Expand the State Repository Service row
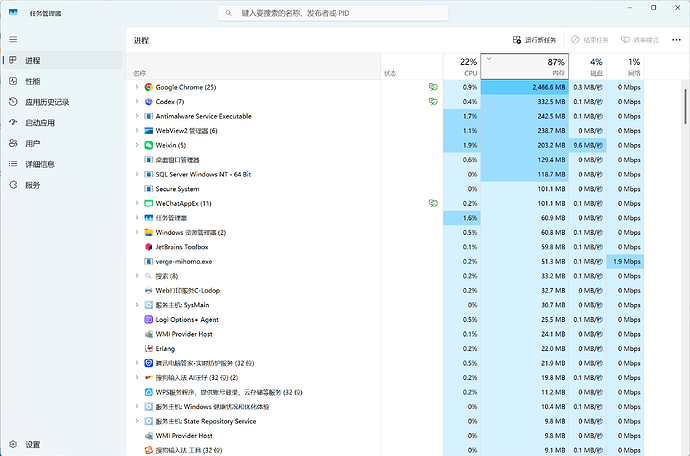Viewport: 690px width, 456px height. point(137,421)
